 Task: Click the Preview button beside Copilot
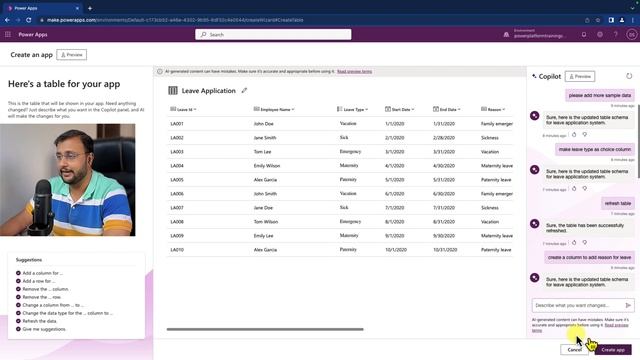(580, 76)
